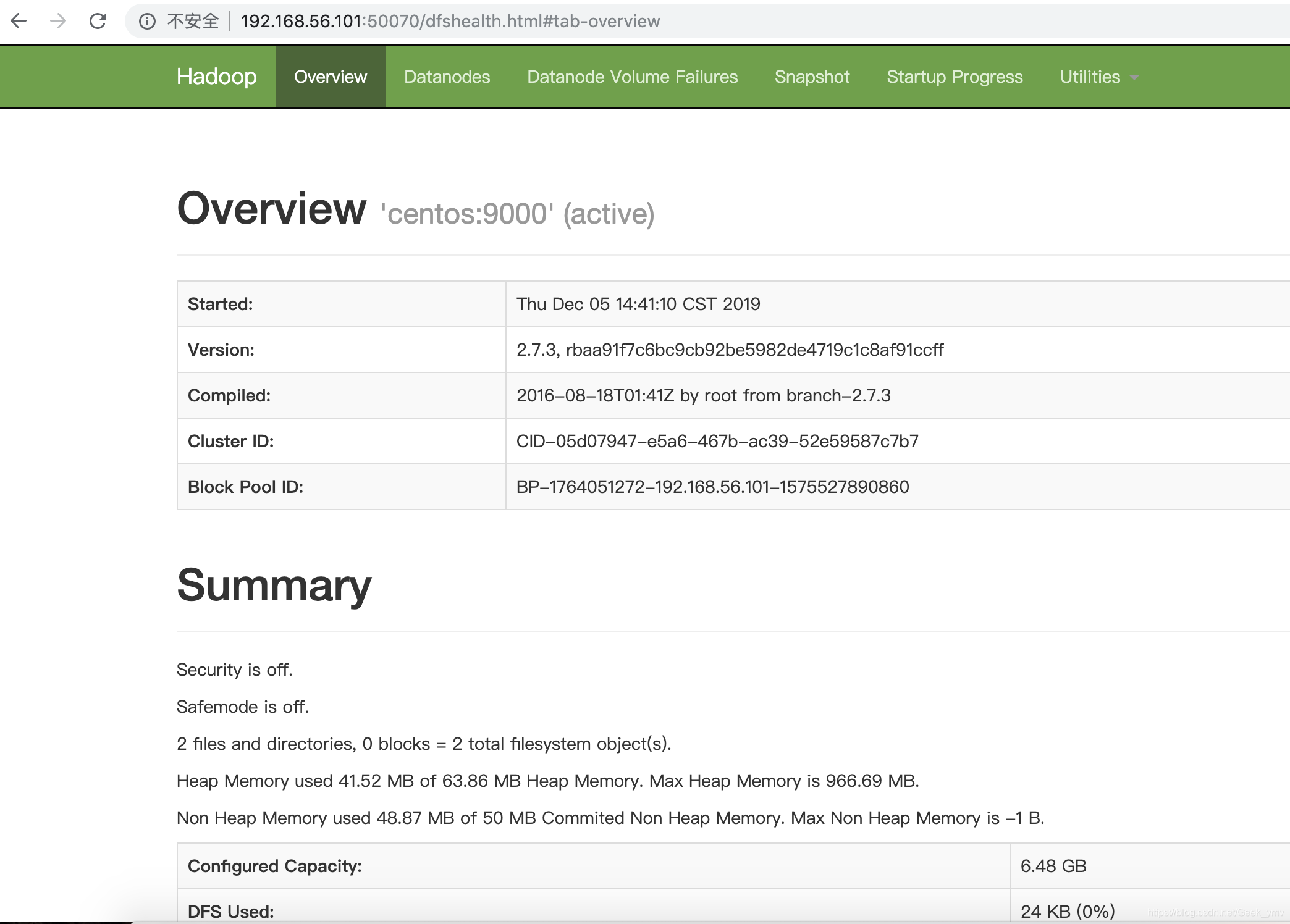Click the Configured Capacity 6.48 GB cell
The image size is (1290, 924).
coord(1053,866)
